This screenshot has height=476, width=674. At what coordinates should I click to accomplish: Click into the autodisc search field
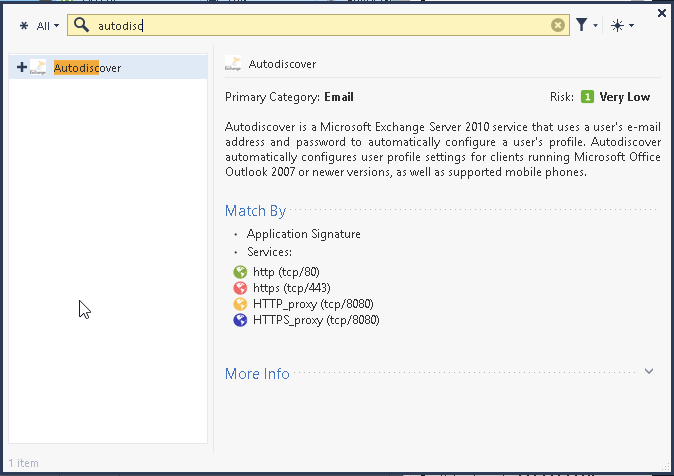tap(318, 25)
